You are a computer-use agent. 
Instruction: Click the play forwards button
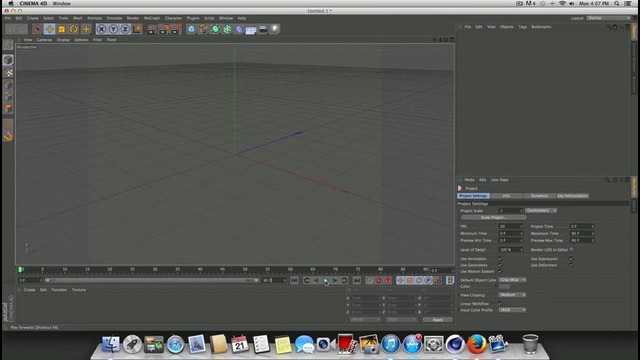click(x=325, y=280)
